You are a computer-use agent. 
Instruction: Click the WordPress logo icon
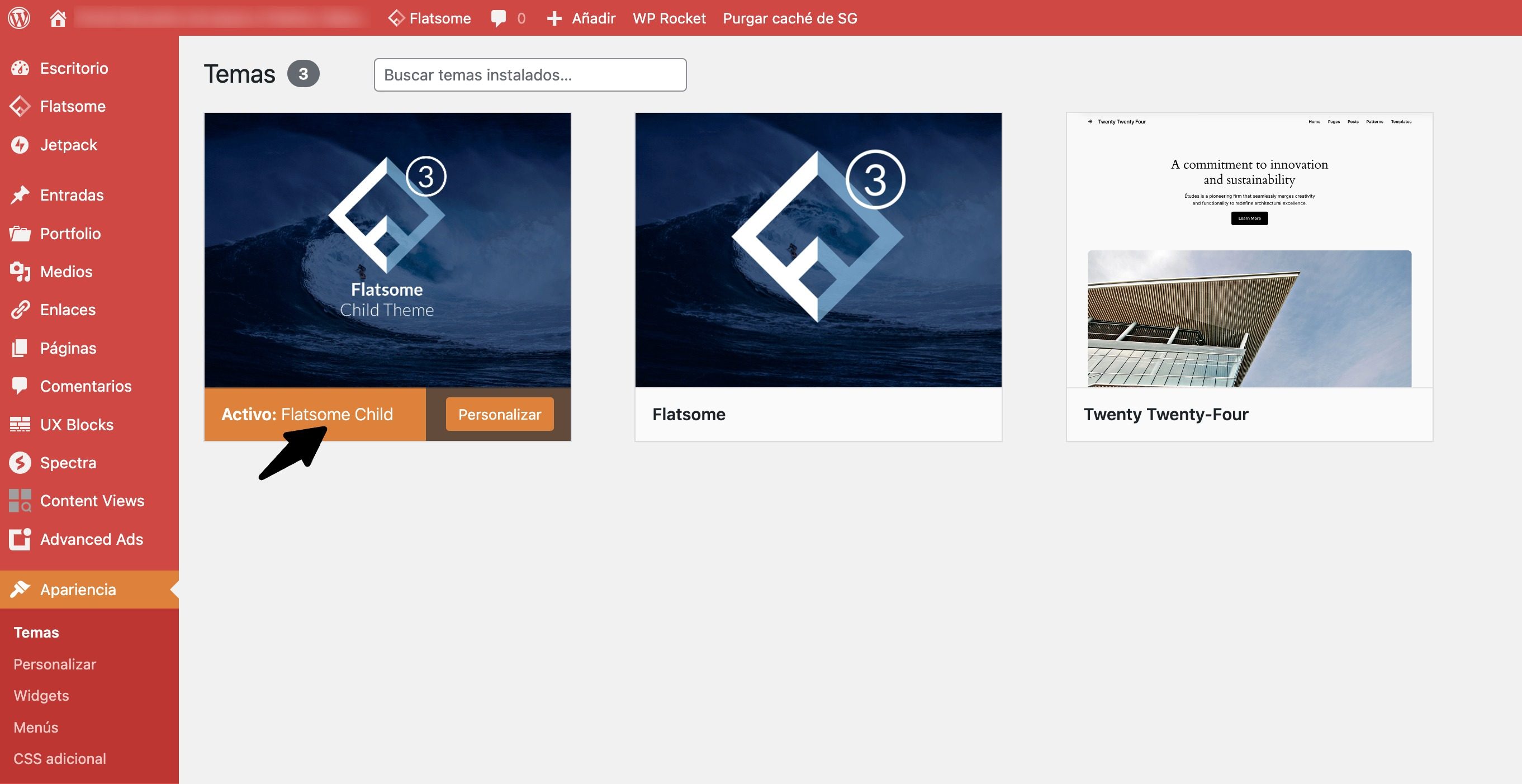pos(19,18)
